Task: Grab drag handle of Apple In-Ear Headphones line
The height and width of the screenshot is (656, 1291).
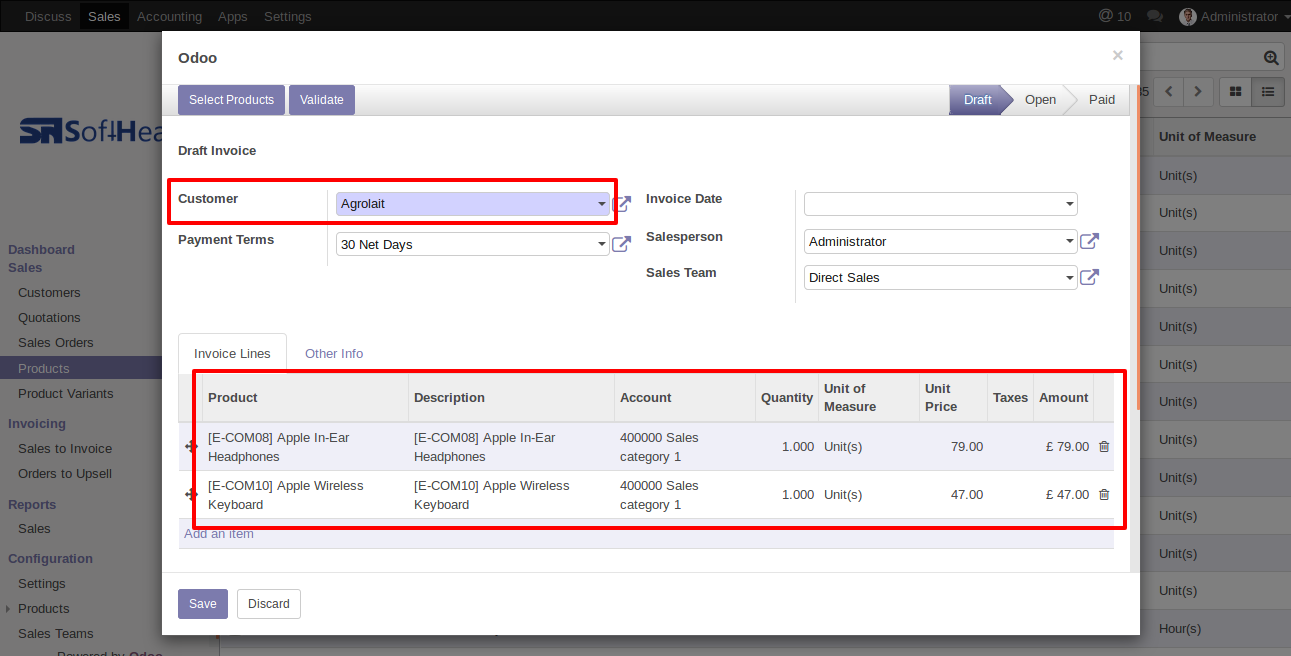Action: (x=191, y=447)
